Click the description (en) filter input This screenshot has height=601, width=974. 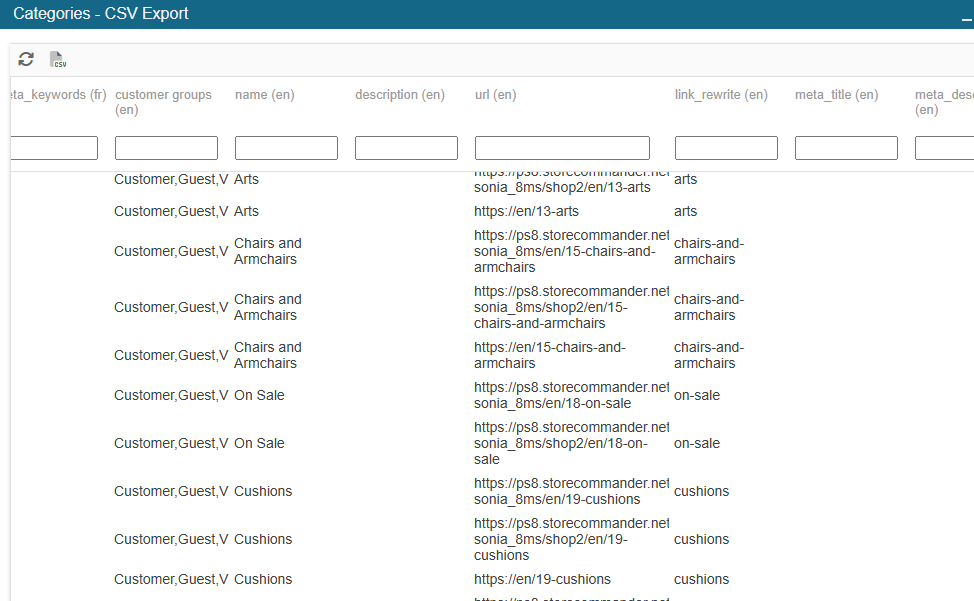point(406,148)
